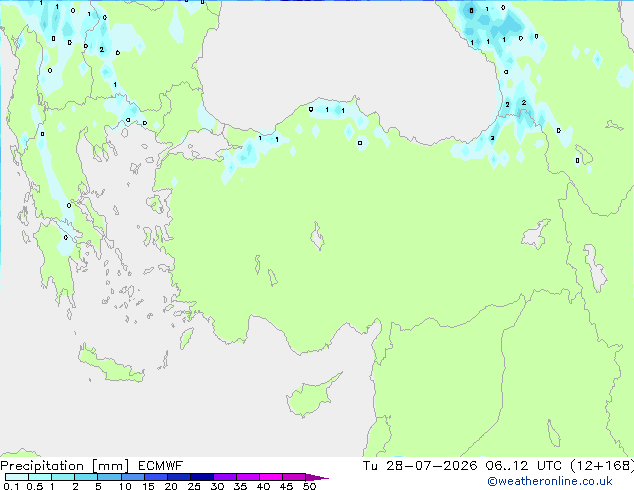Viewport: 634px width, 490px height.
Task: Open the weatheronline.co.uk copyright link
Action: click(550, 481)
